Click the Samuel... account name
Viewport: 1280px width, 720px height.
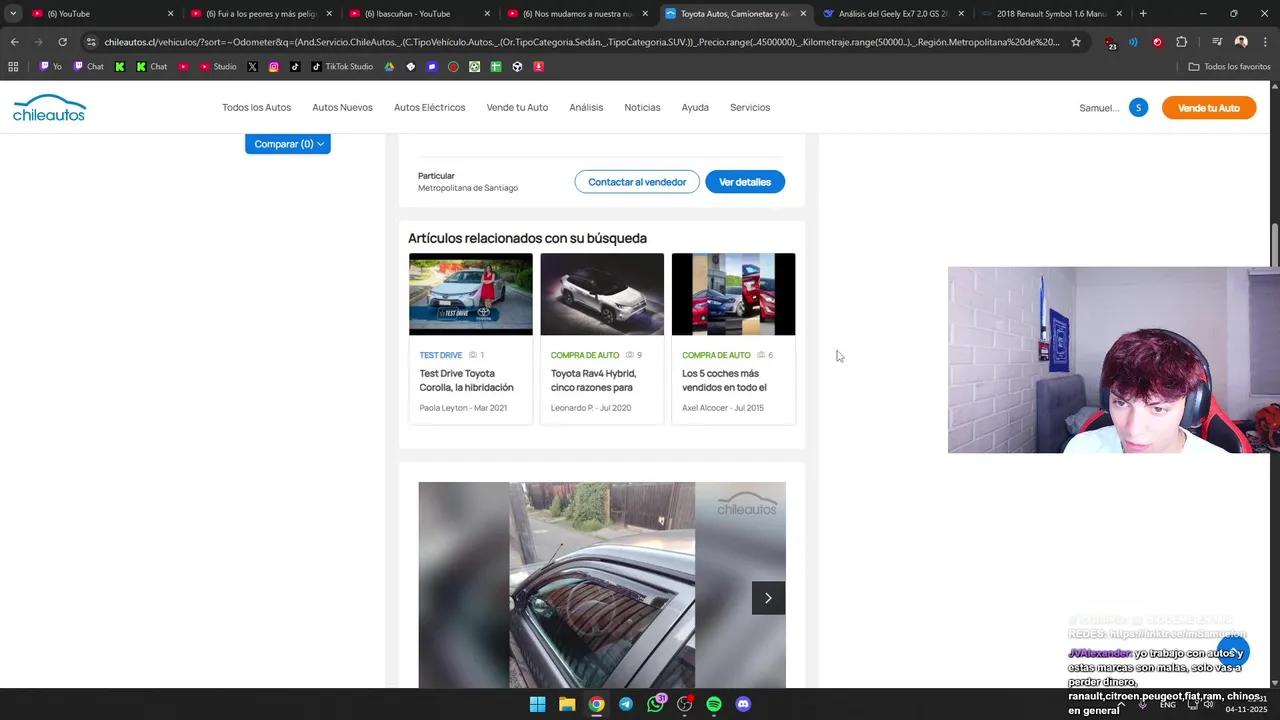1099,108
